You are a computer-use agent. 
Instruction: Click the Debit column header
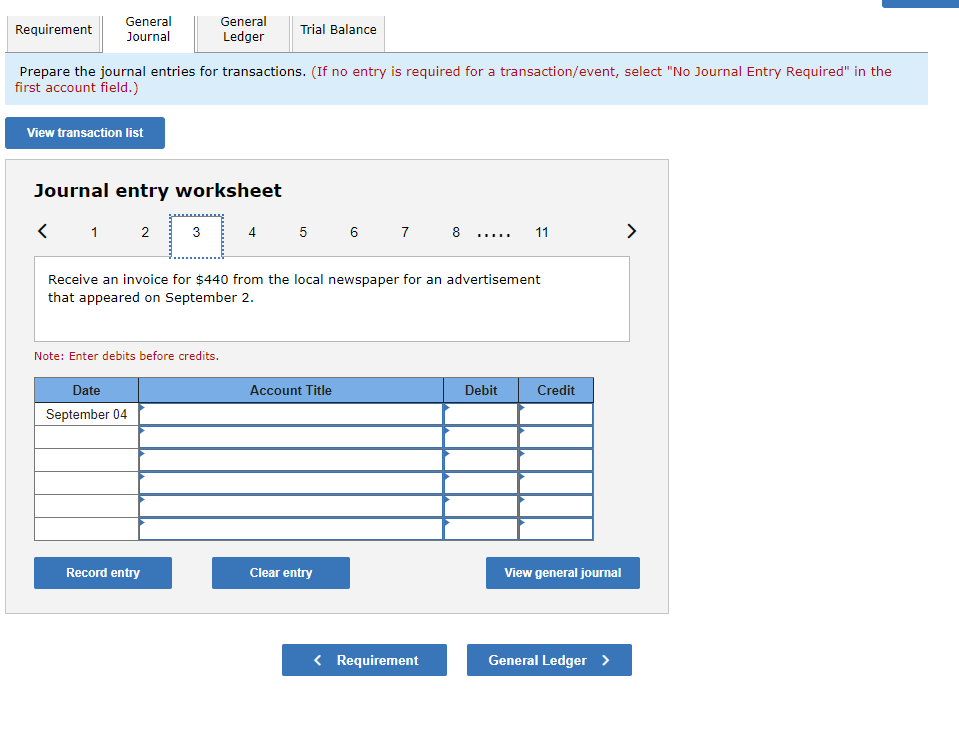coord(481,390)
